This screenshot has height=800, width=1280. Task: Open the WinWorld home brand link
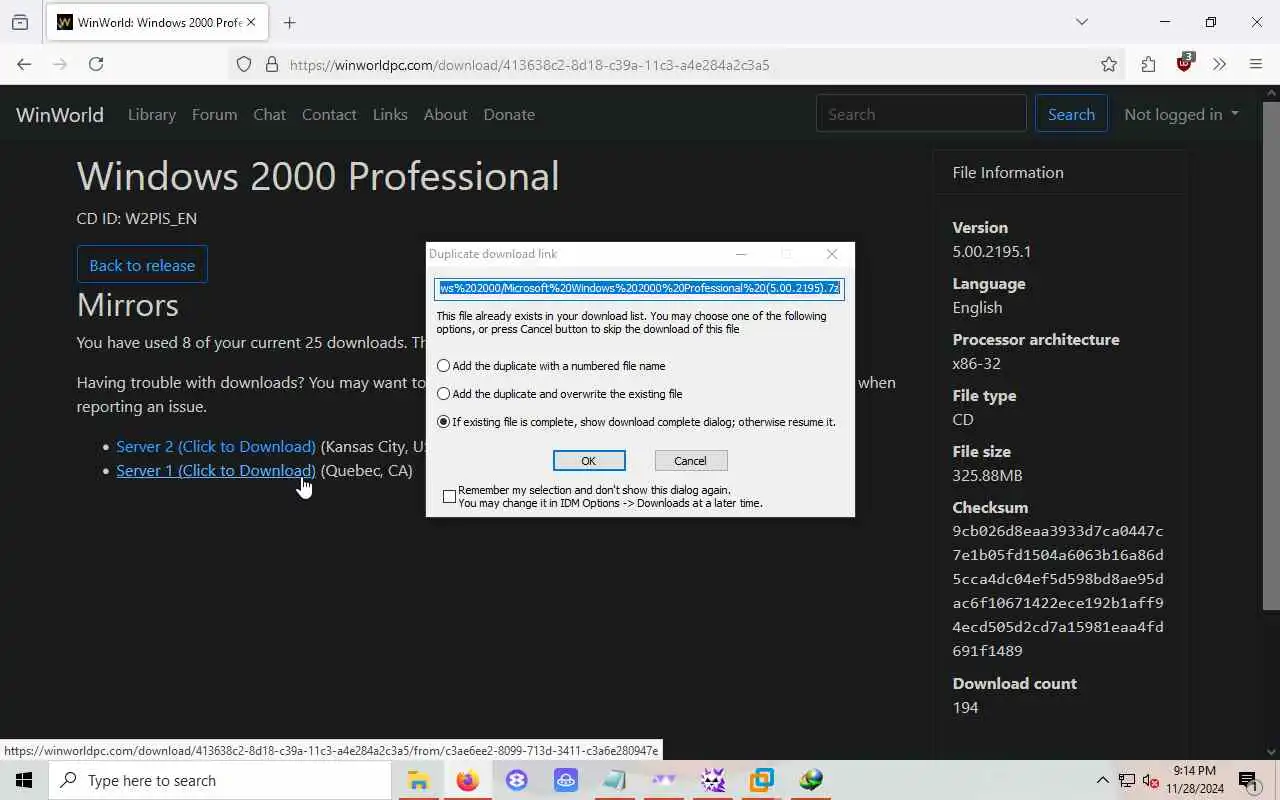[60, 114]
